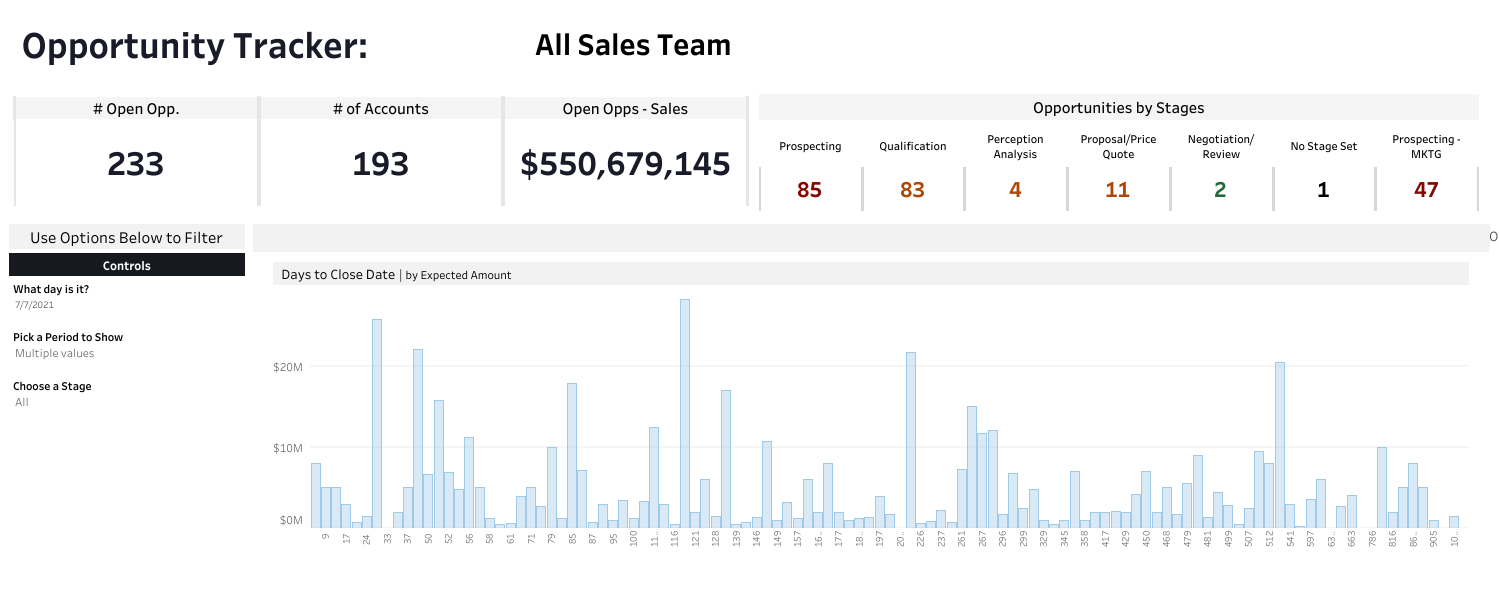The height and width of the screenshot is (599, 1499).
Task: Click the 233 open opportunities value
Action: click(x=135, y=165)
